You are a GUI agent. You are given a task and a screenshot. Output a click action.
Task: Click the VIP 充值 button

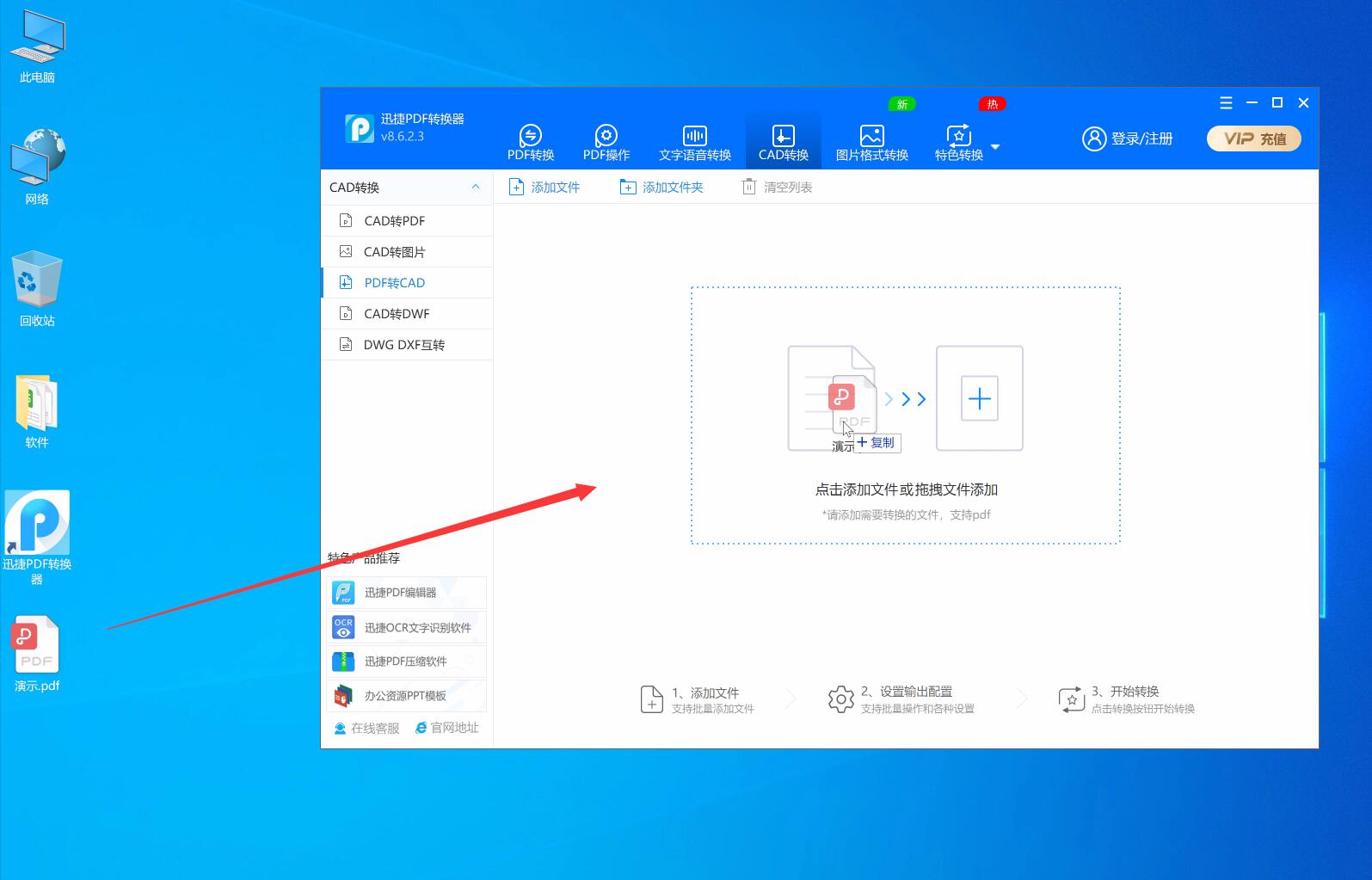pyautogui.click(x=1254, y=138)
